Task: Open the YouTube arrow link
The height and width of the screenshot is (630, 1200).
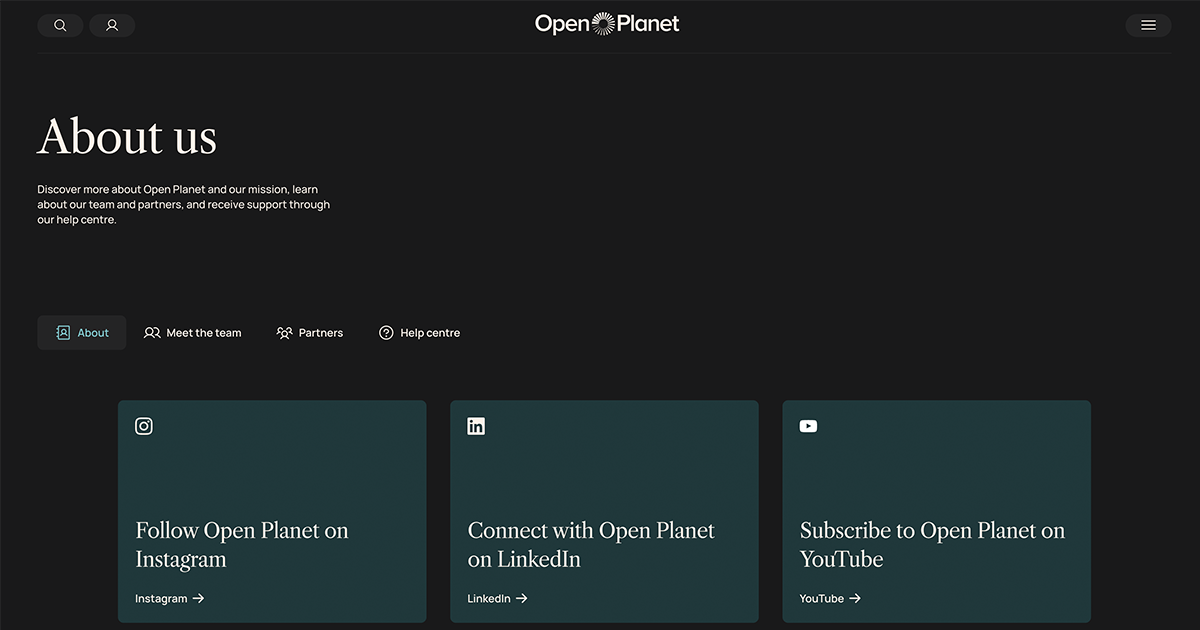Action: 830,598
